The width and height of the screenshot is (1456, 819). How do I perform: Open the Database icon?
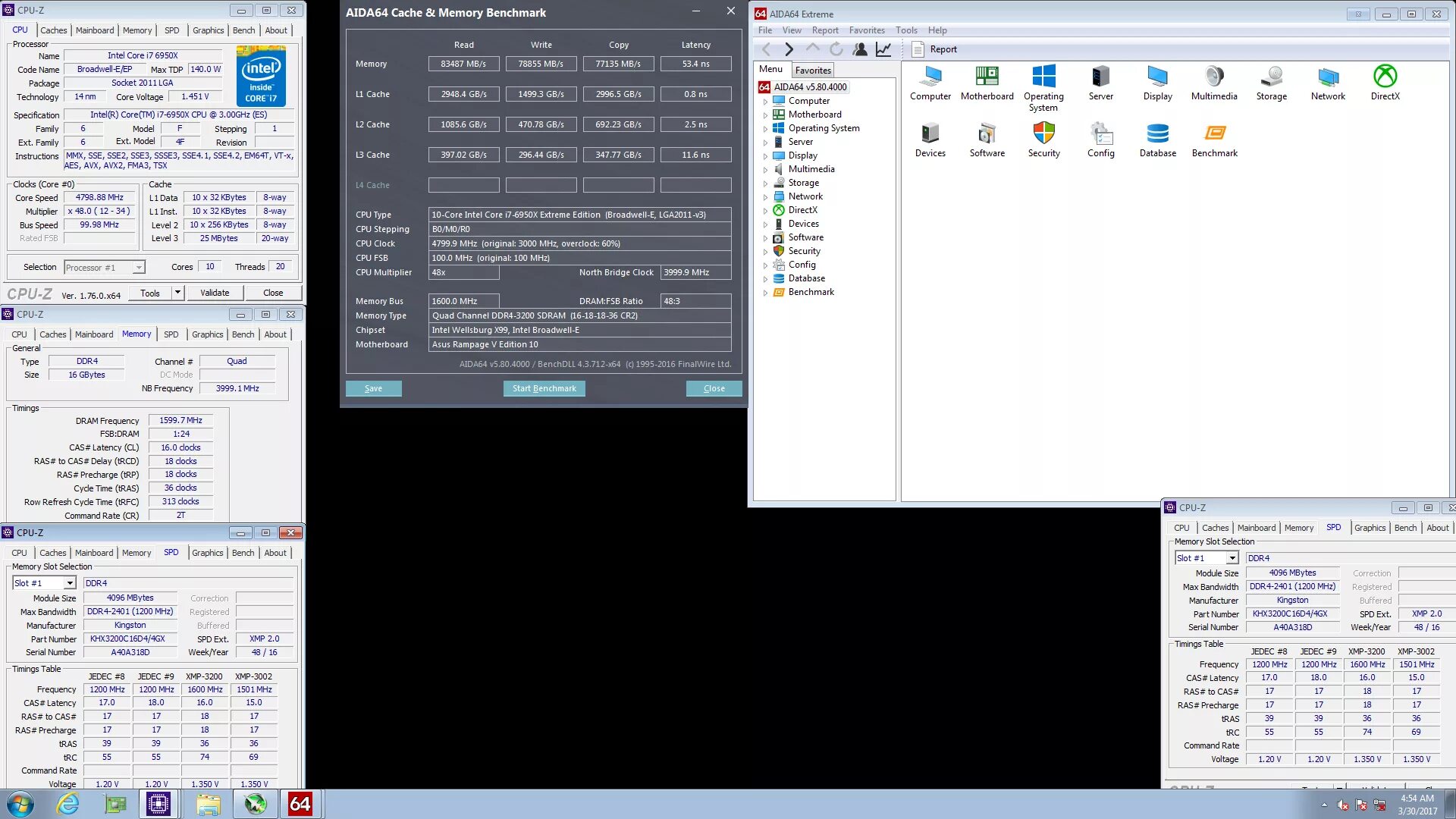[x=1157, y=140]
